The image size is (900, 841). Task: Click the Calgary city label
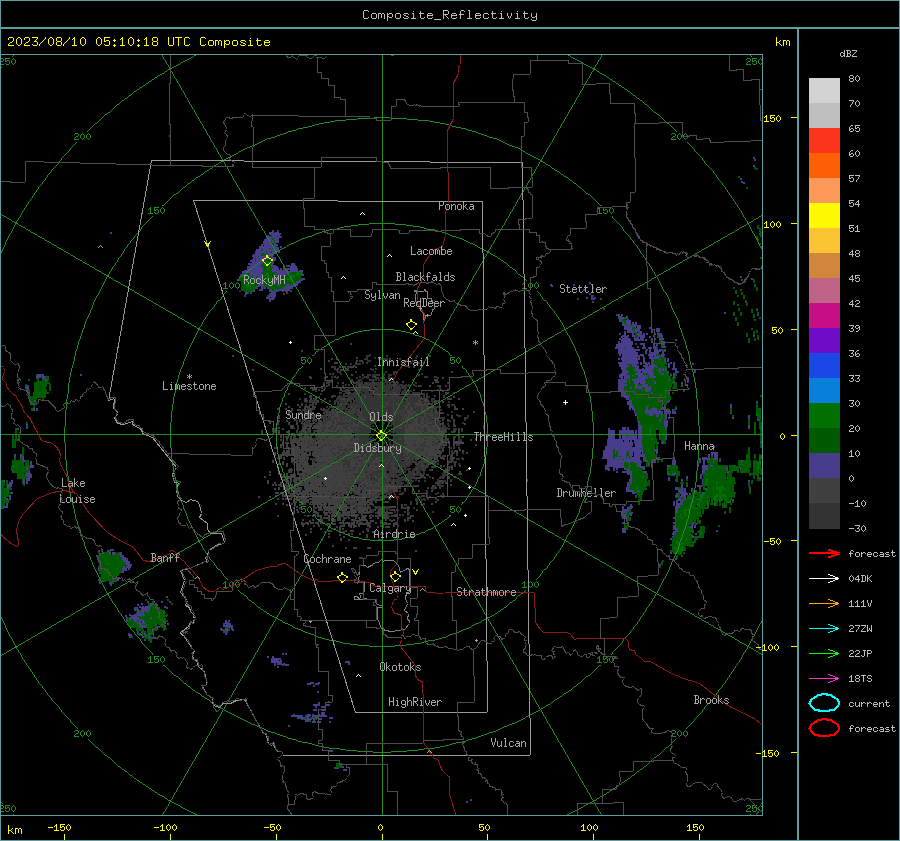(390, 588)
